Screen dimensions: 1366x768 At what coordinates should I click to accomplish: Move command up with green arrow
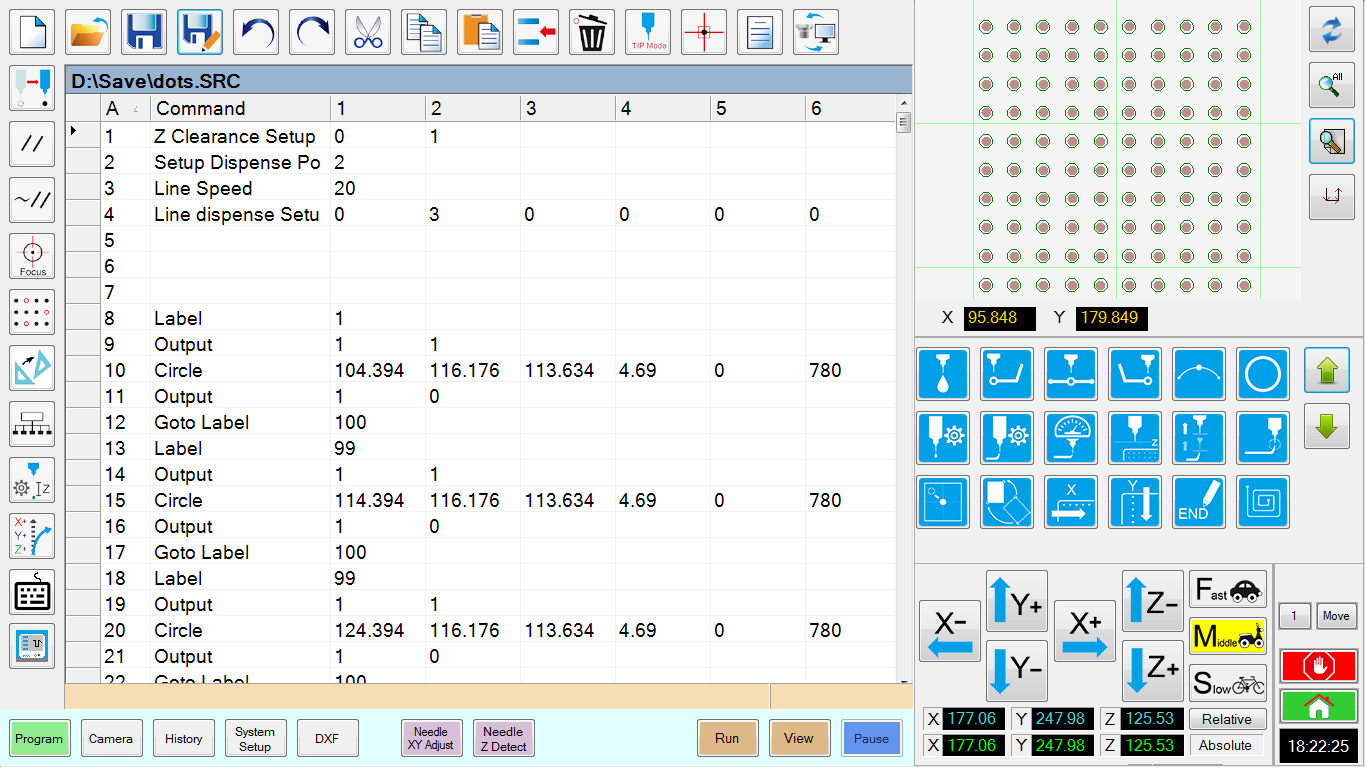pyautogui.click(x=1326, y=371)
